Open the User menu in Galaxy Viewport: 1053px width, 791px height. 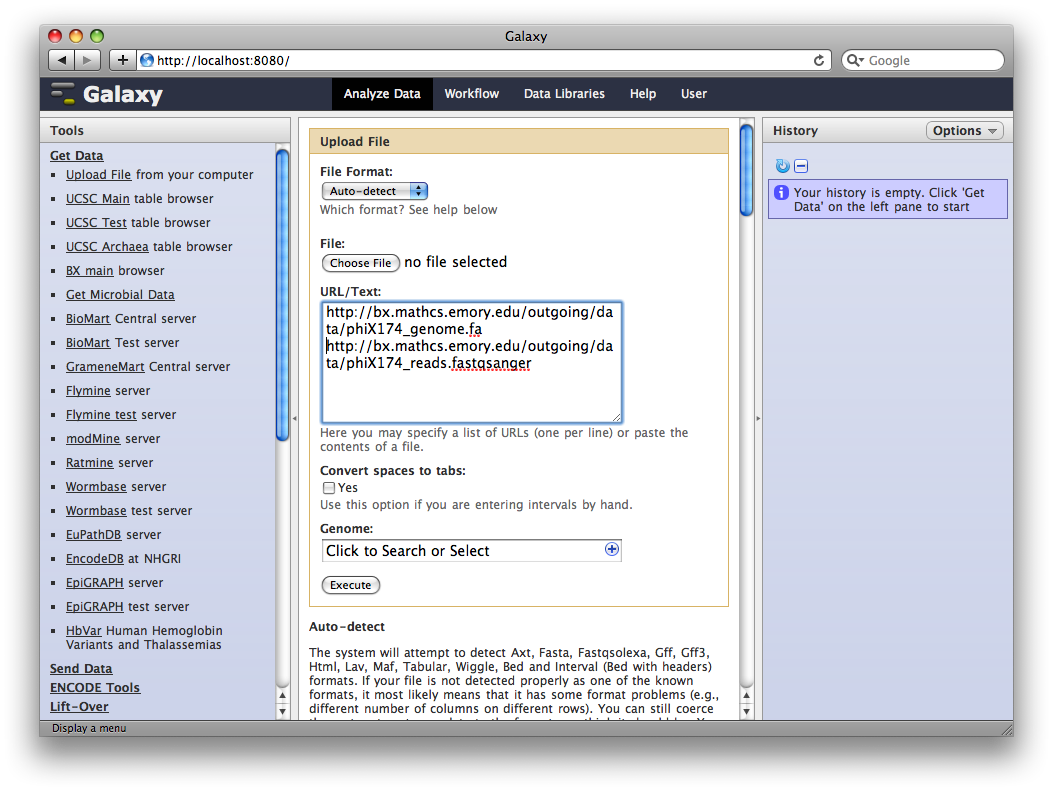694,94
